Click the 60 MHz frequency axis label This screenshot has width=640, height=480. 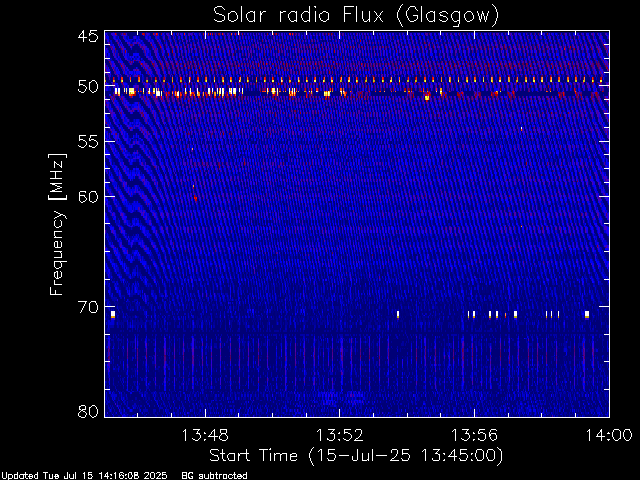88,197
